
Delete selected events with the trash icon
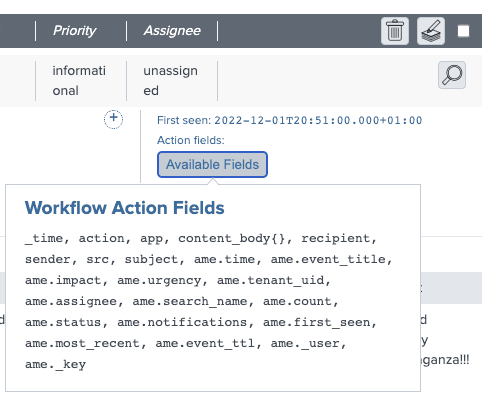(x=395, y=31)
